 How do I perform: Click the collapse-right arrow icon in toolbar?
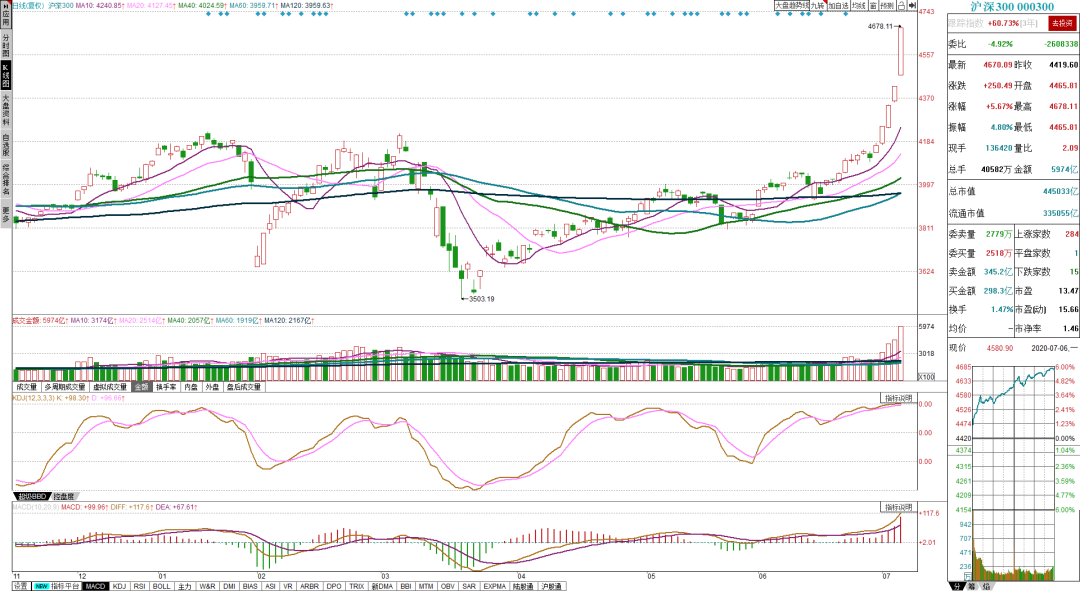(x=912, y=6)
